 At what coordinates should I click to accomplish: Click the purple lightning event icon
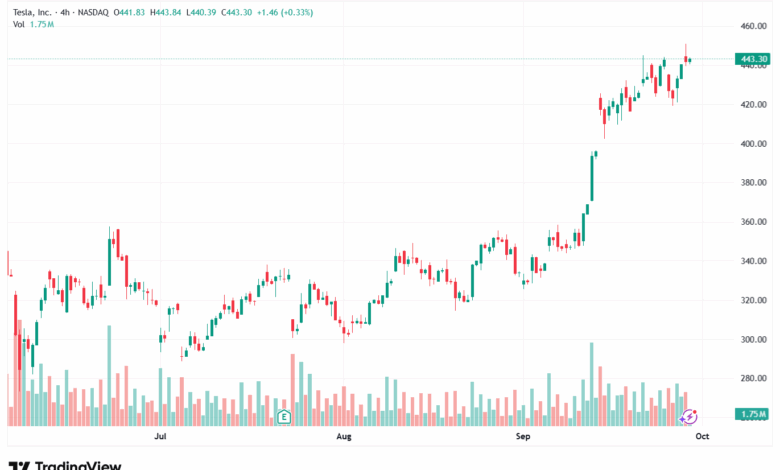click(688, 415)
